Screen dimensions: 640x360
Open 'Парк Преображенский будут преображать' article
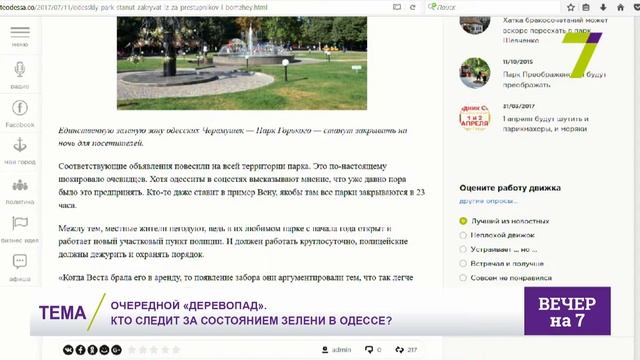554,80
